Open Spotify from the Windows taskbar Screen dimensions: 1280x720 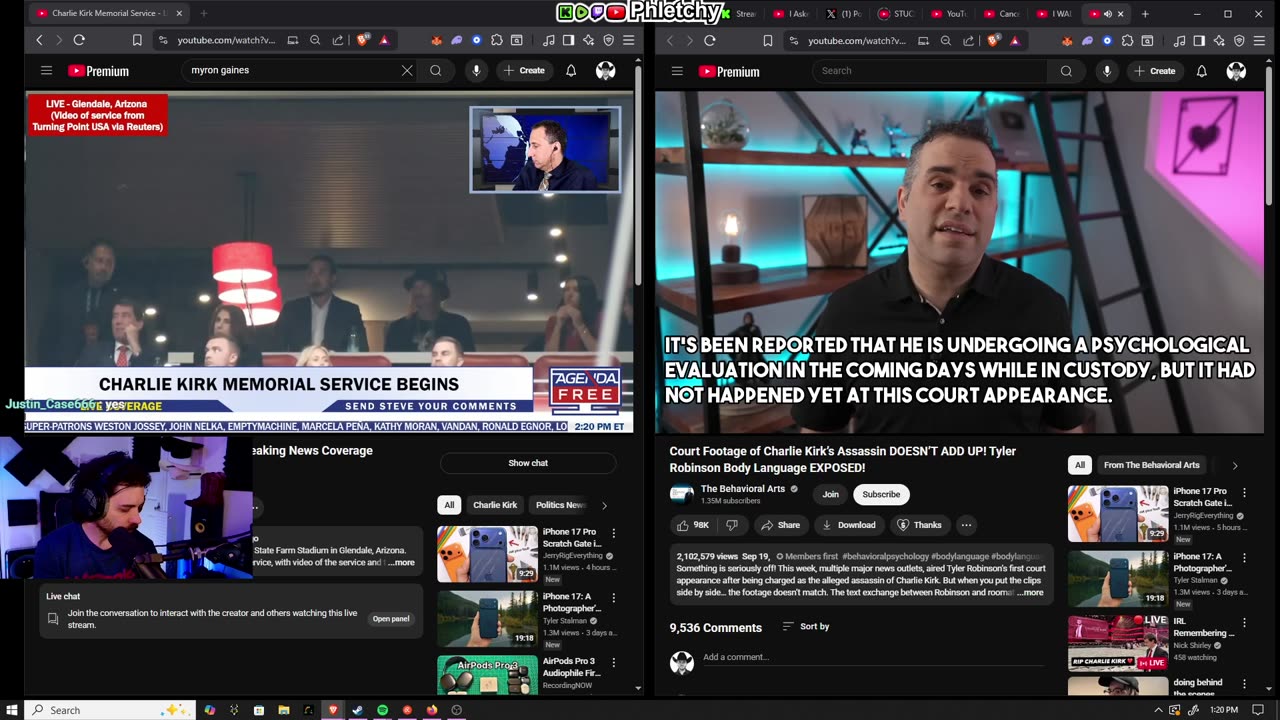click(383, 710)
